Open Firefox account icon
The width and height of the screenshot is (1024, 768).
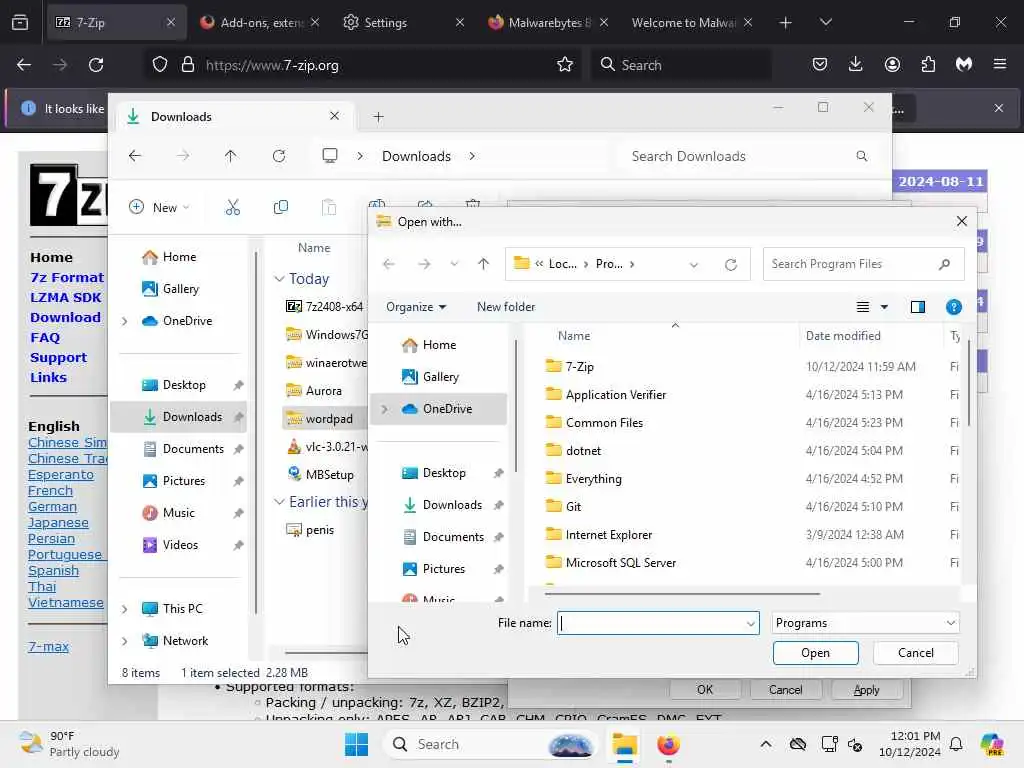coord(892,65)
